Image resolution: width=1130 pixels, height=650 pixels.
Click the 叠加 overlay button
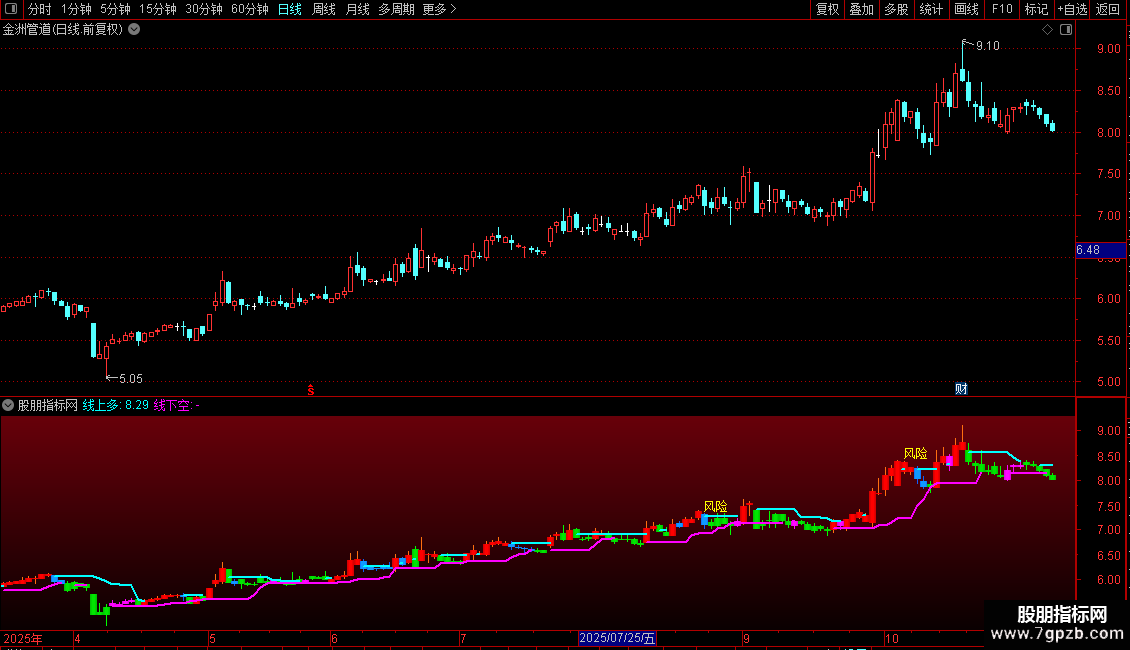[x=861, y=9]
